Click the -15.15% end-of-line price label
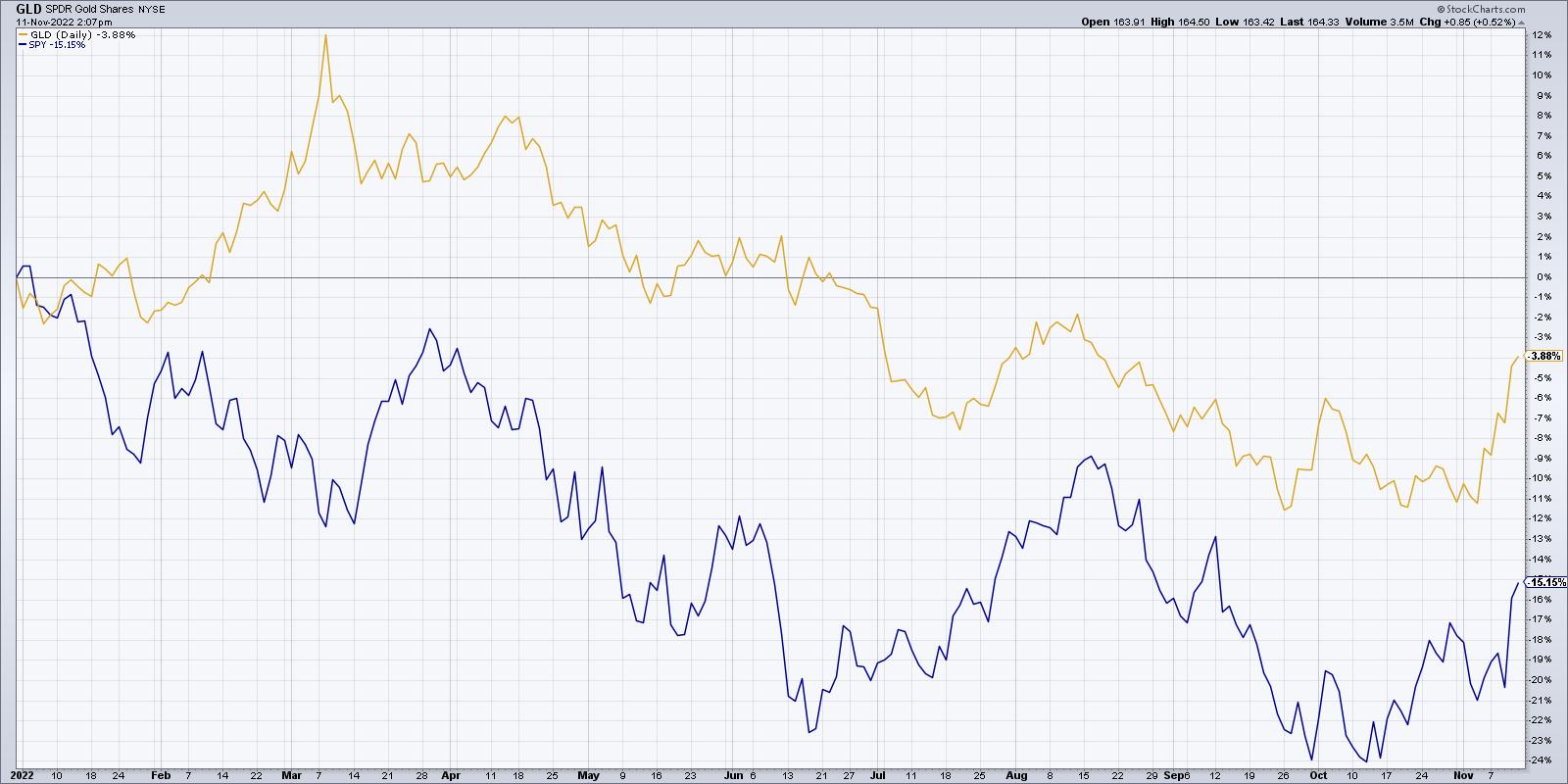This screenshot has height=784, width=1568. point(1543,583)
